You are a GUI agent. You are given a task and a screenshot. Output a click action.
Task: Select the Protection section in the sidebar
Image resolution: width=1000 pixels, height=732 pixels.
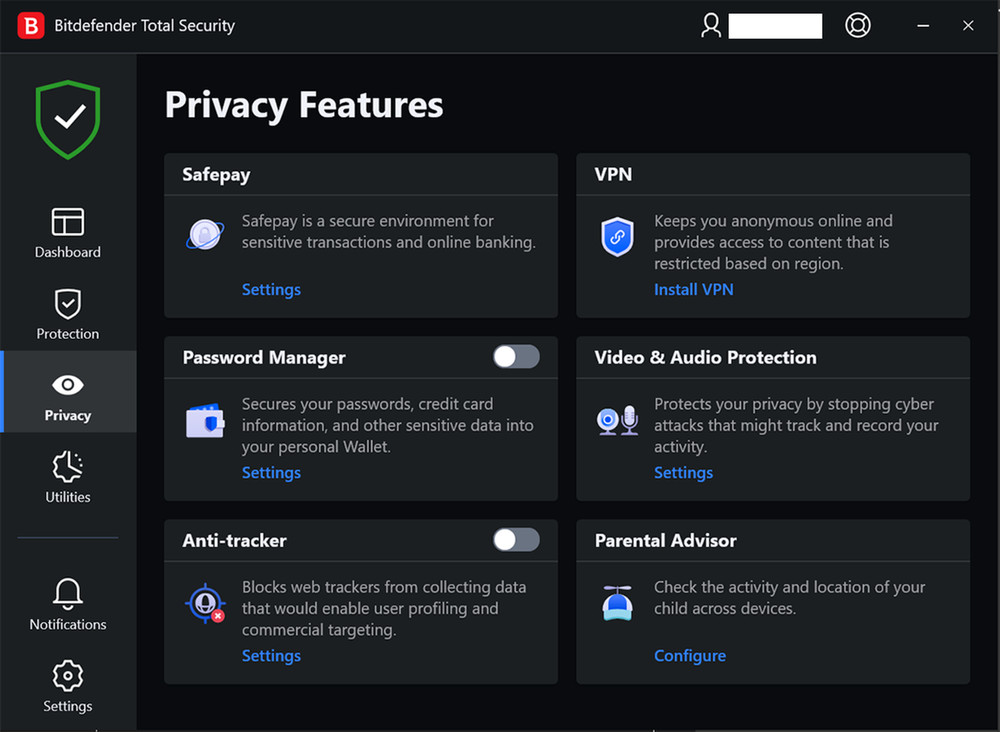tap(67, 313)
